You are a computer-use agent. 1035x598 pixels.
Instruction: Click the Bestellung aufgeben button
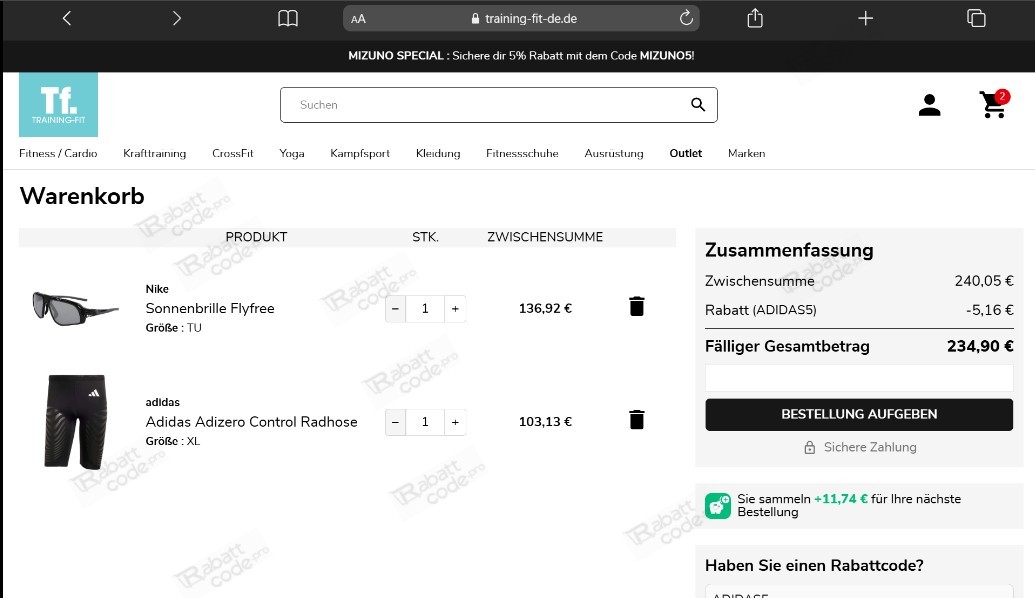coord(859,415)
